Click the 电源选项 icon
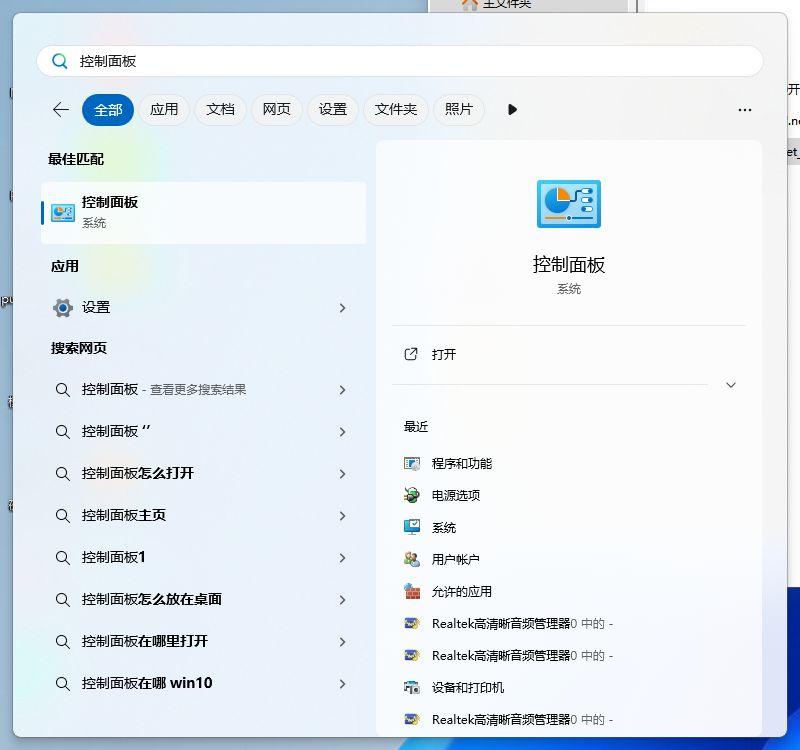The image size is (800, 750). pos(412,495)
